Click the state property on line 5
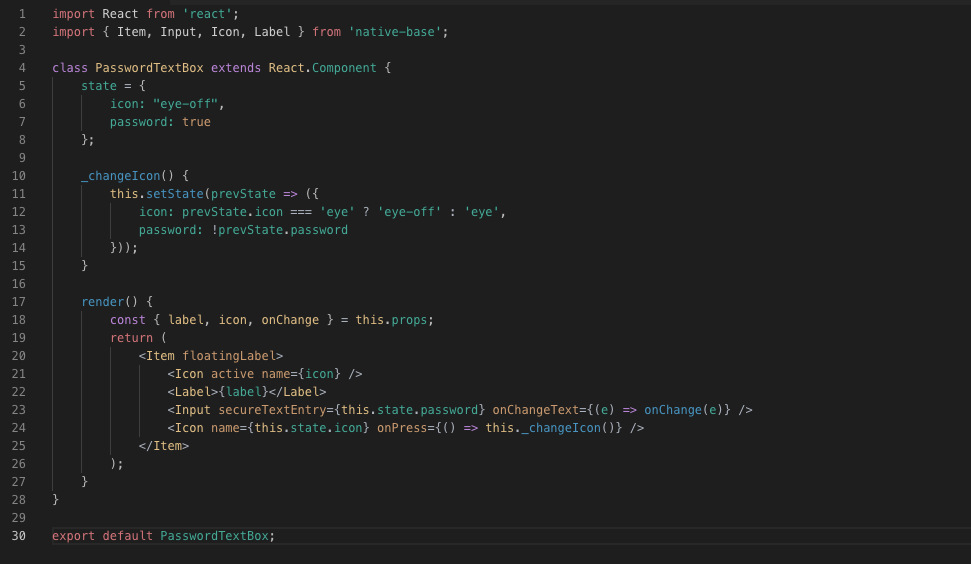 pos(99,85)
